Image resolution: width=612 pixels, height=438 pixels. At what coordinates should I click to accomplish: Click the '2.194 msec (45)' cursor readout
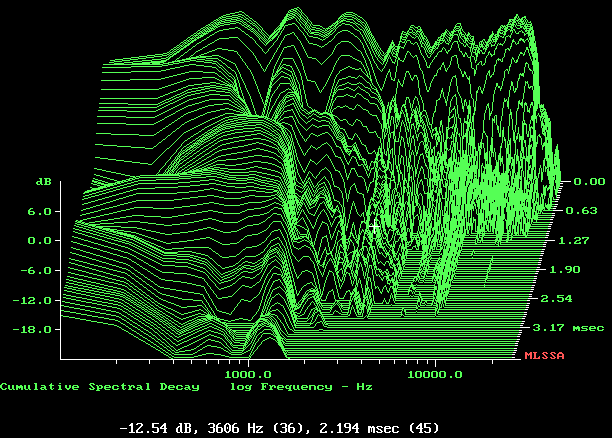point(379,428)
